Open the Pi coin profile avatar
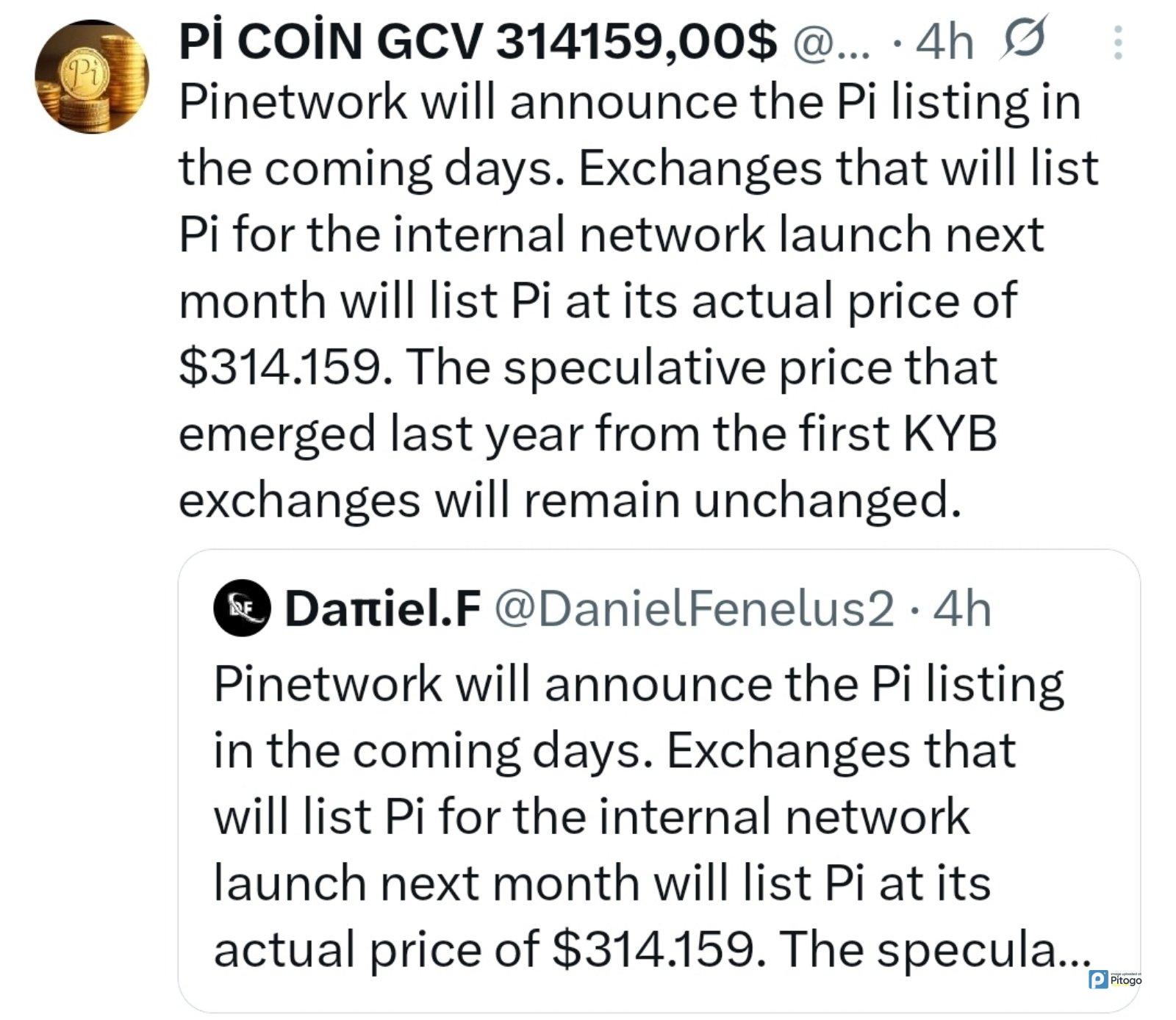1176x1020 pixels. pos(91,76)
